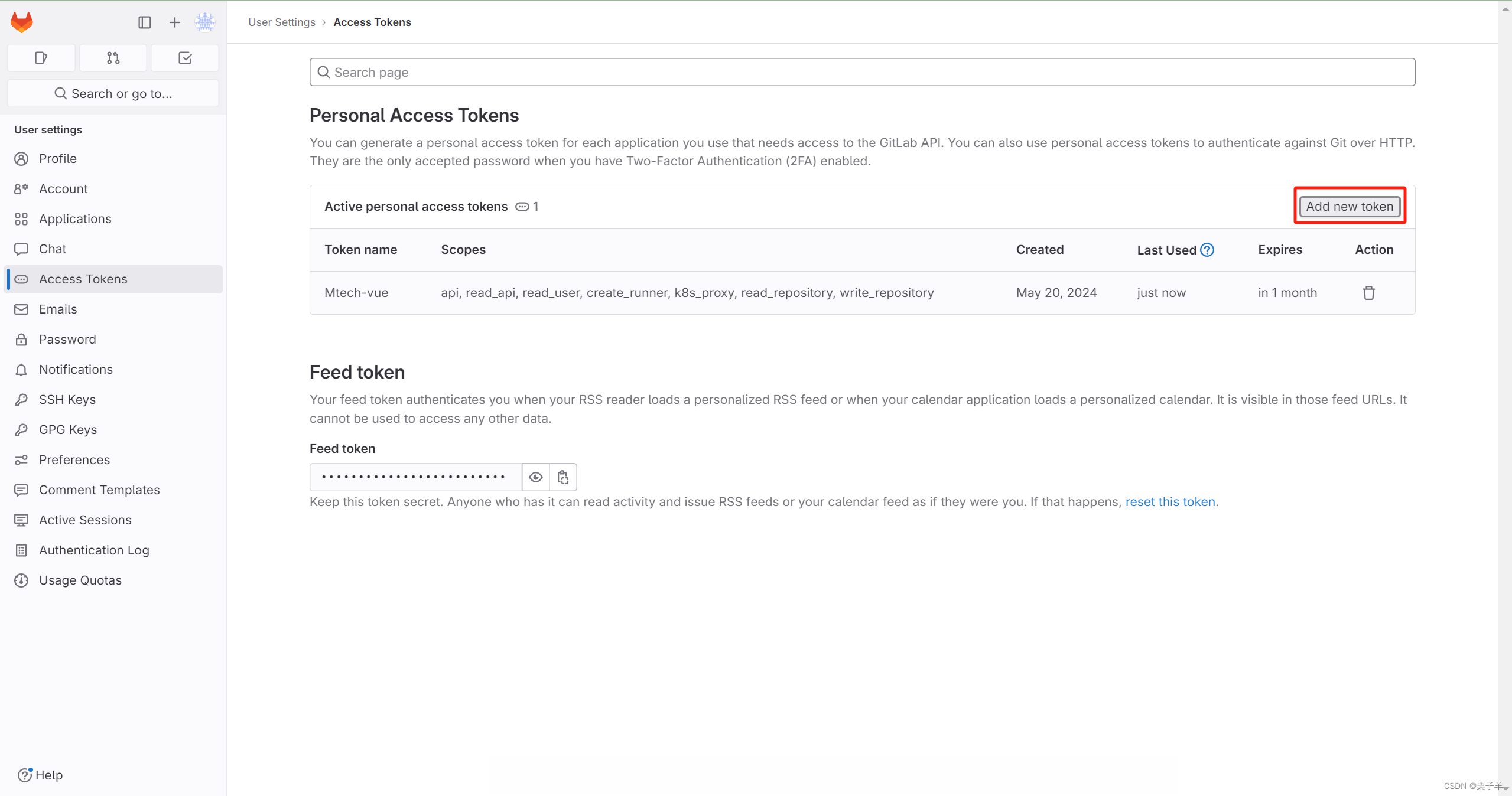Viewport: 1512px width, 796px height.
Task: Click User Settings breadcrumb link
Action: [282, 22]
